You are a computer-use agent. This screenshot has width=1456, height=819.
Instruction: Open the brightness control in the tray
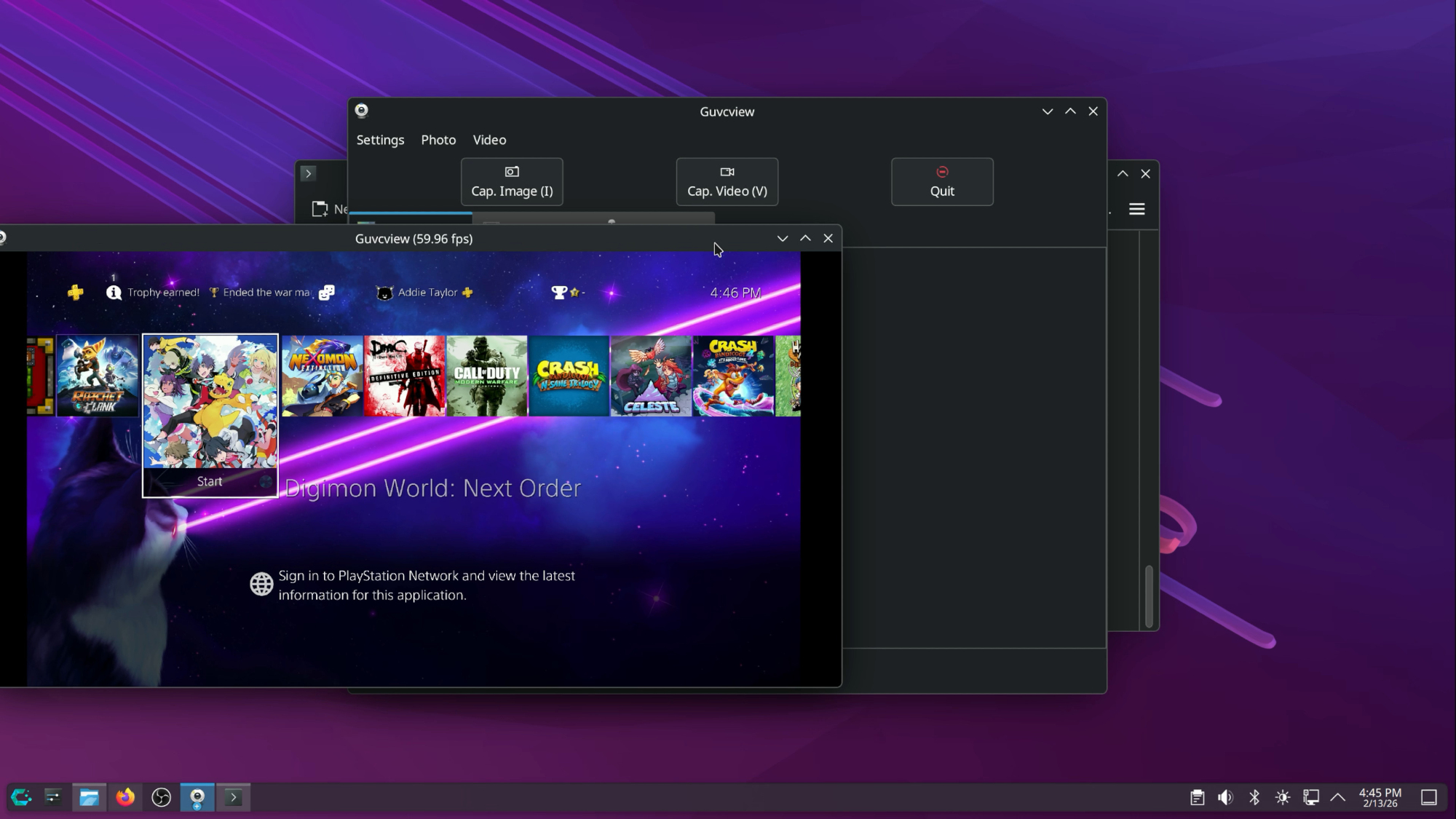[1282, 797]
